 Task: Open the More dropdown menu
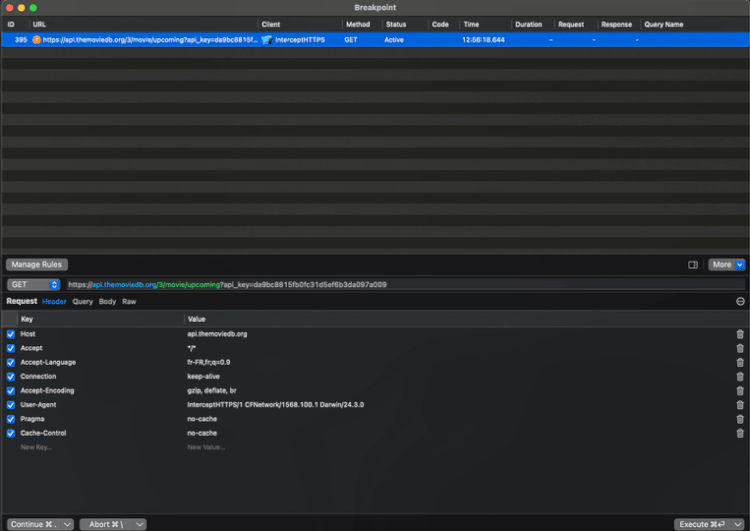(x=726, y=265)
